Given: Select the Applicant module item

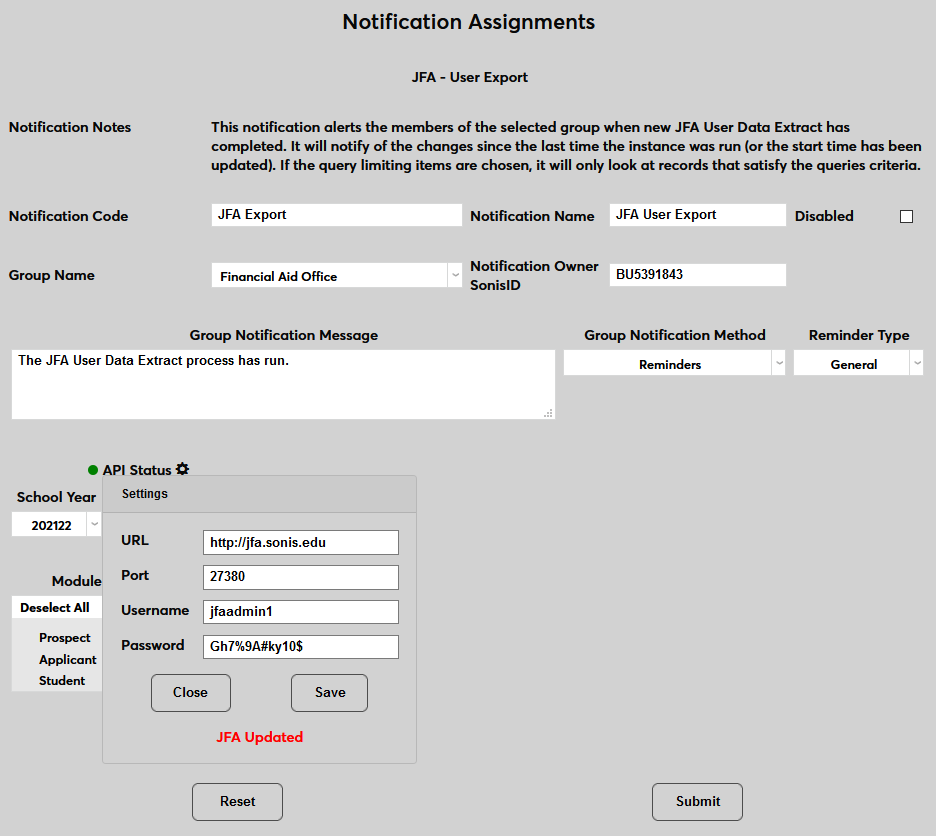Looking at the screenshot, I should pyautogui.click(x=67, y=660).
